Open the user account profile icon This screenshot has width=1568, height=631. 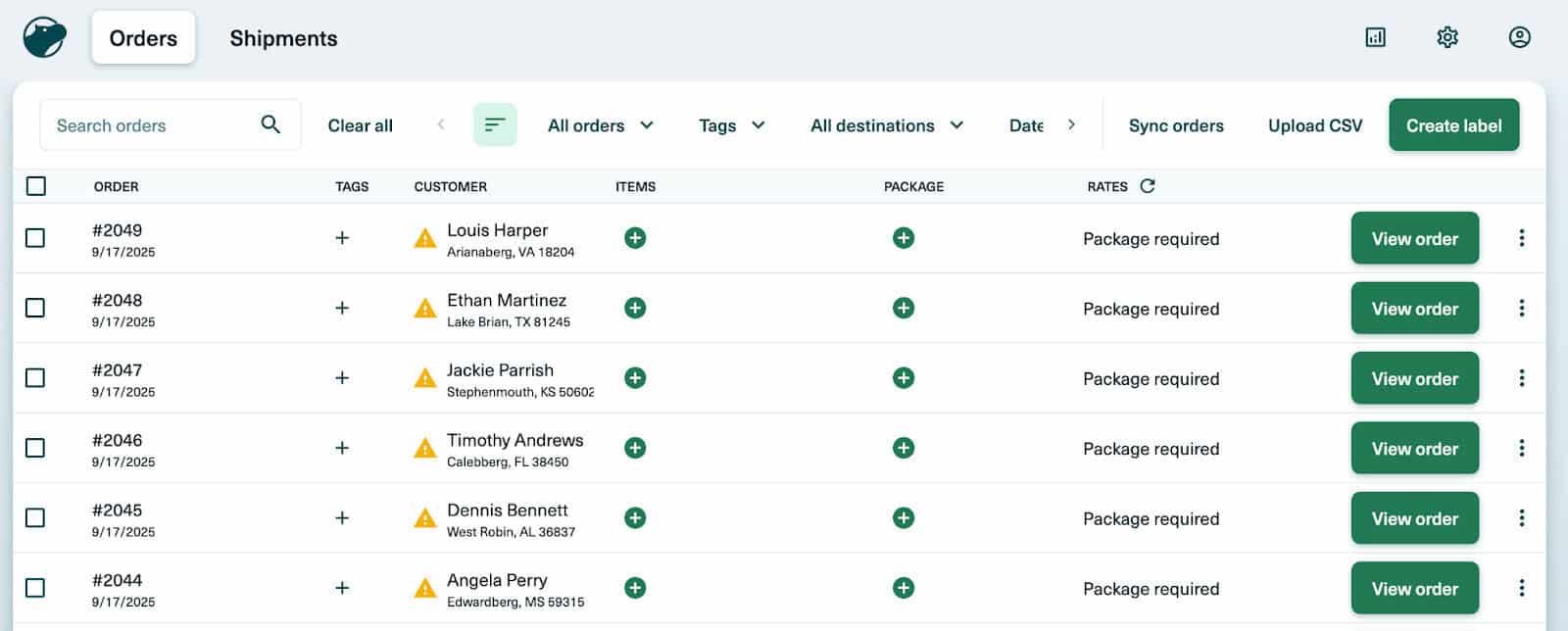(x=1519, y=37)
